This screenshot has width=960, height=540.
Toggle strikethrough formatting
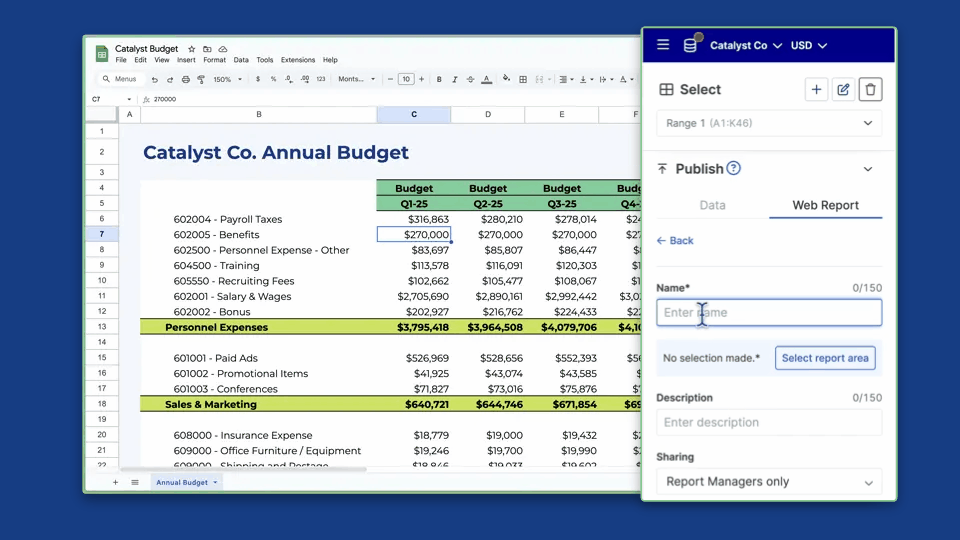pyautogui.click(x=470, y=79)
